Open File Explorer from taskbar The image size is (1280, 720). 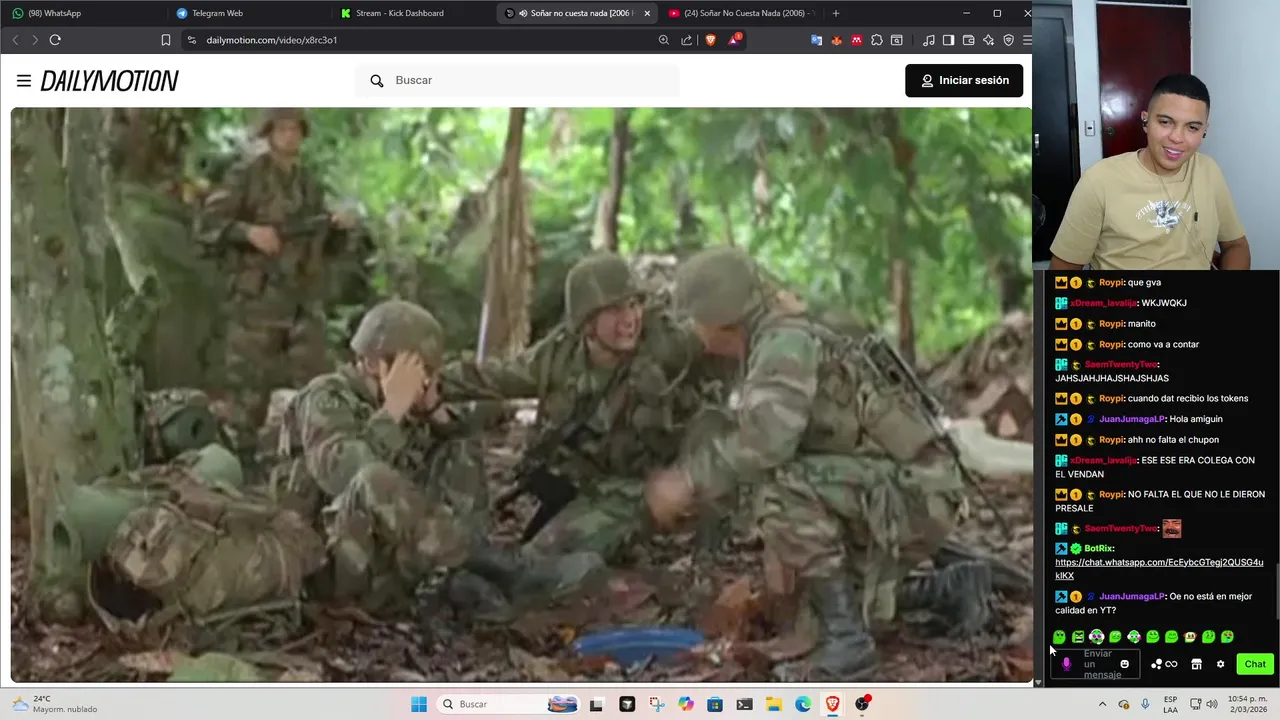click(x=774, y=704)
